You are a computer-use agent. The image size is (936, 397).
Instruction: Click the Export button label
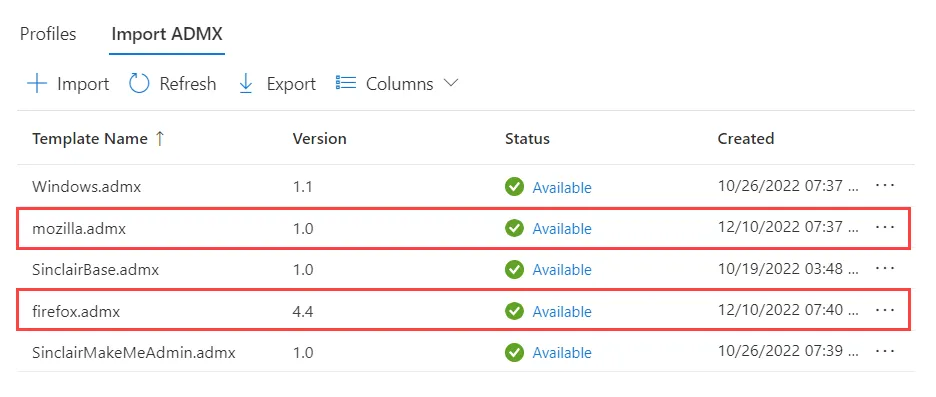point(291,84)
